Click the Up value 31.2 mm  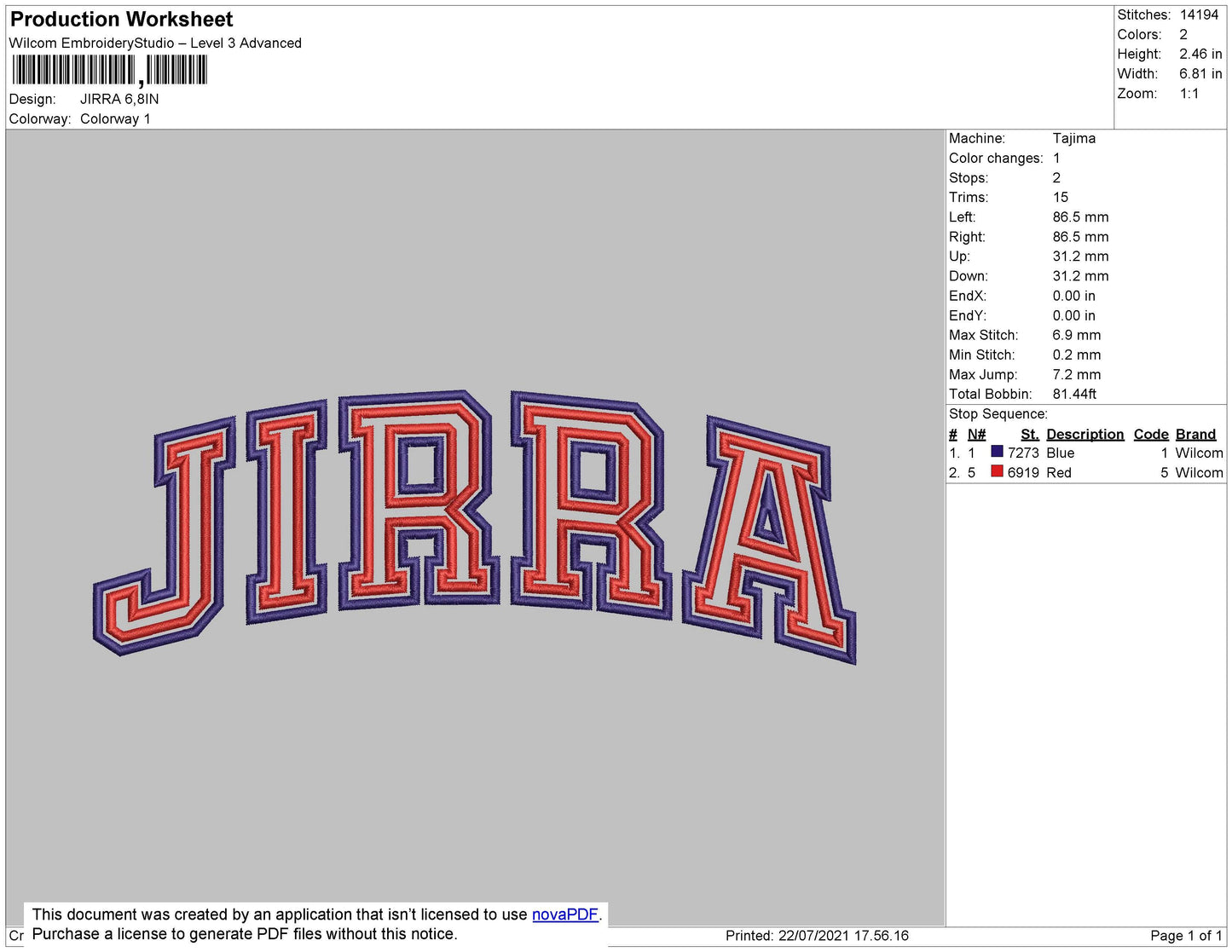click(1080, 257)
